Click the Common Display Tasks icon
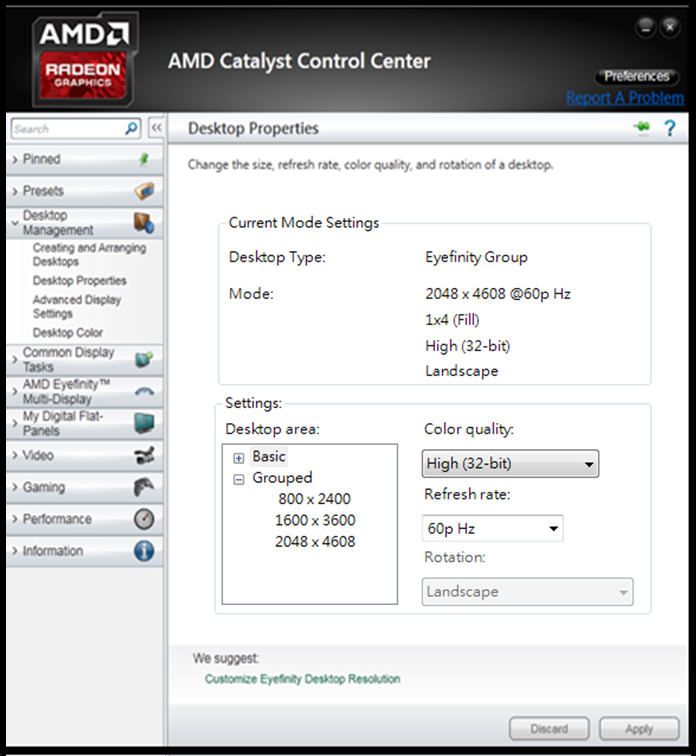Viewport: 696px width, 756px height. coord(144,360)
